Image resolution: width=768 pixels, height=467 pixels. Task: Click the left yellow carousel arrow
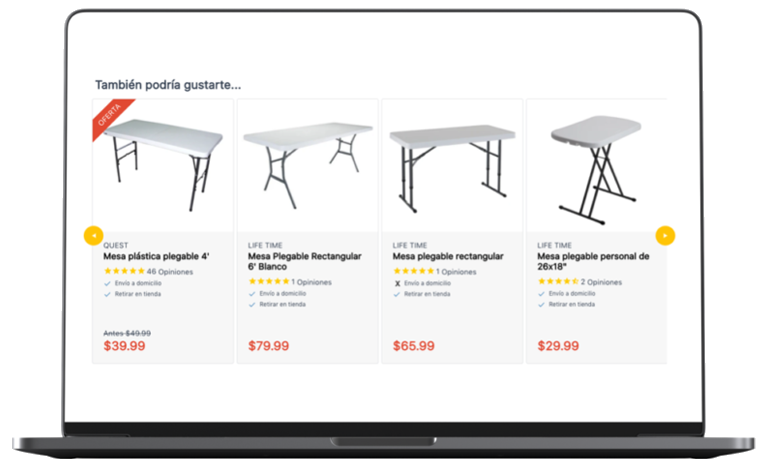pos(94,235)
